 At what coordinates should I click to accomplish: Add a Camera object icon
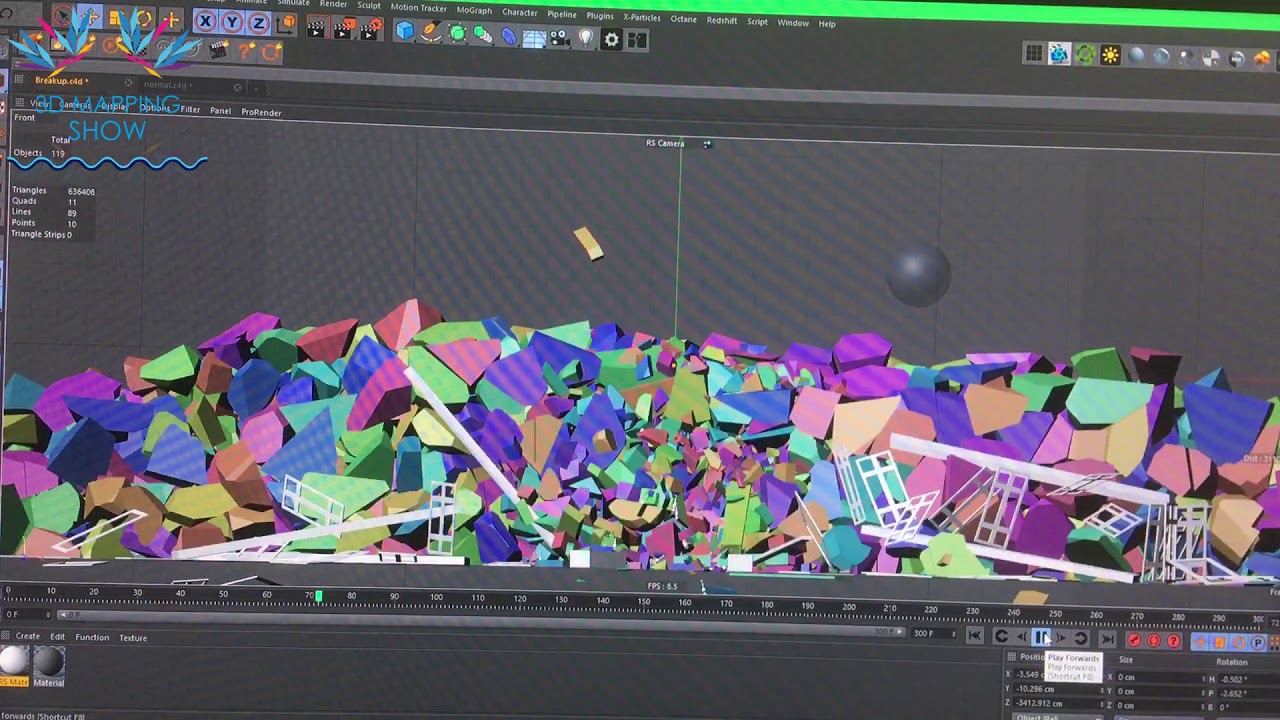click(x=560, y=38)
